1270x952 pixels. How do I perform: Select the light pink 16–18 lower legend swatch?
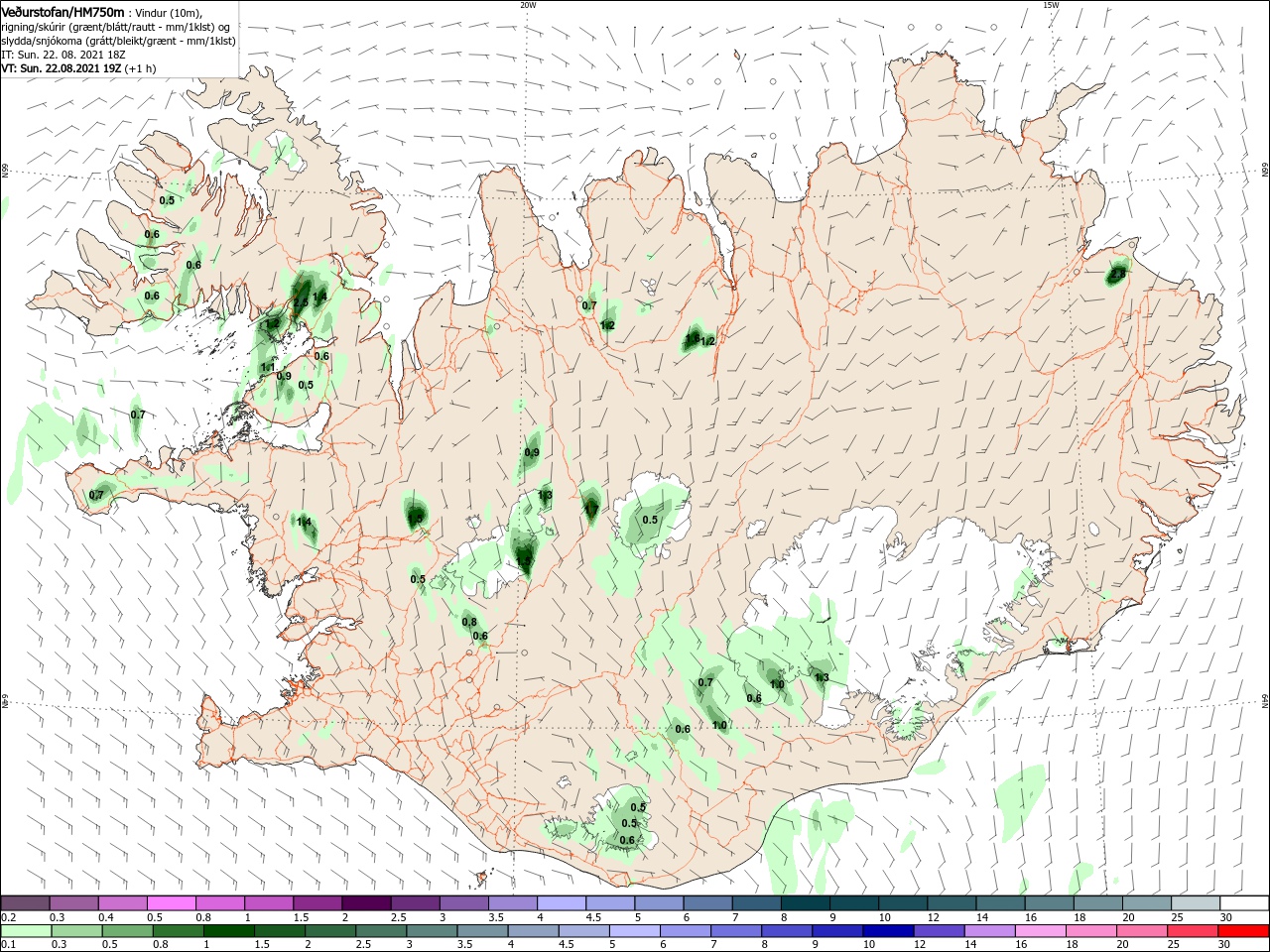[1040, 931]
